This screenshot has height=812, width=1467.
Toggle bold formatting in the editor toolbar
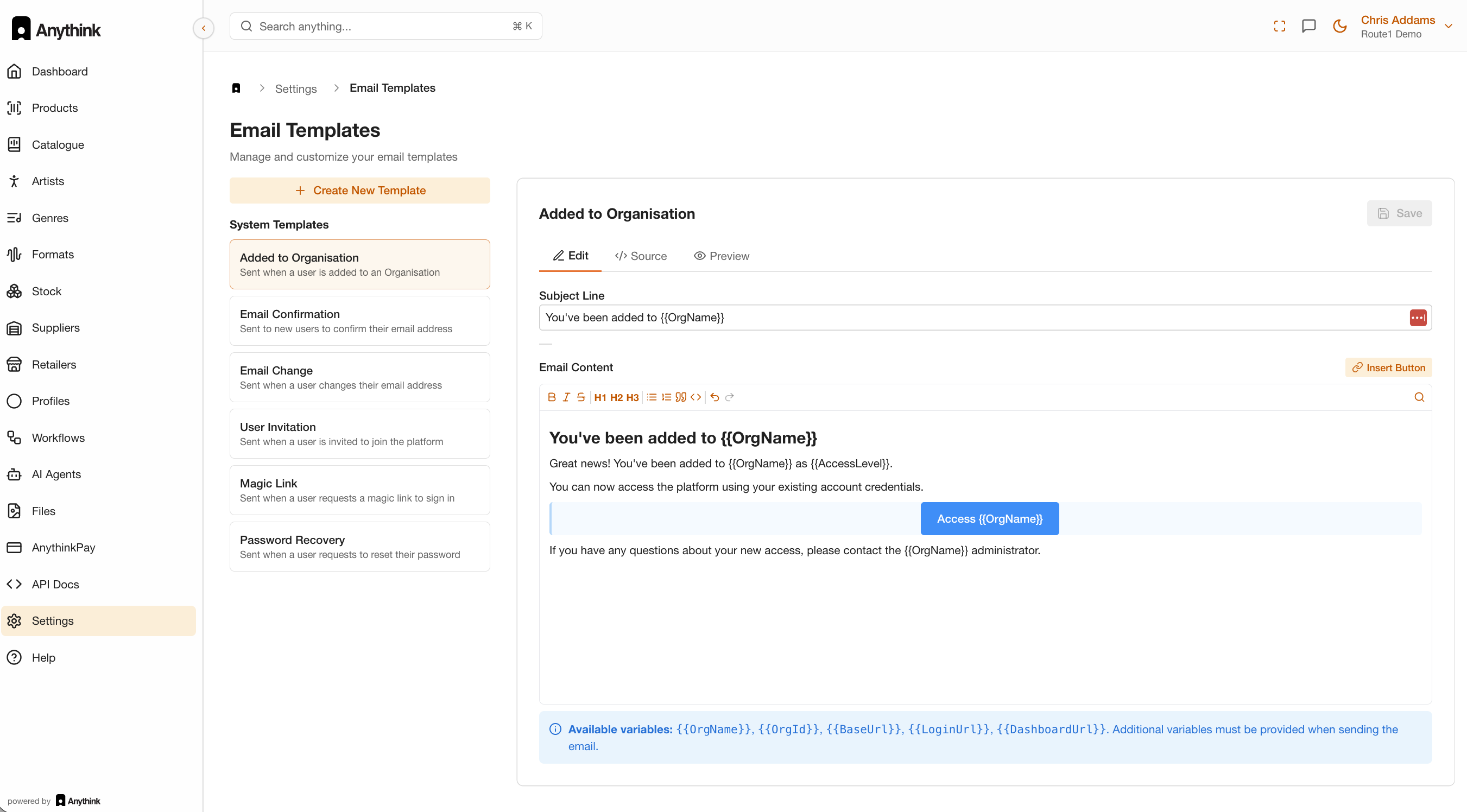point(551,397)
